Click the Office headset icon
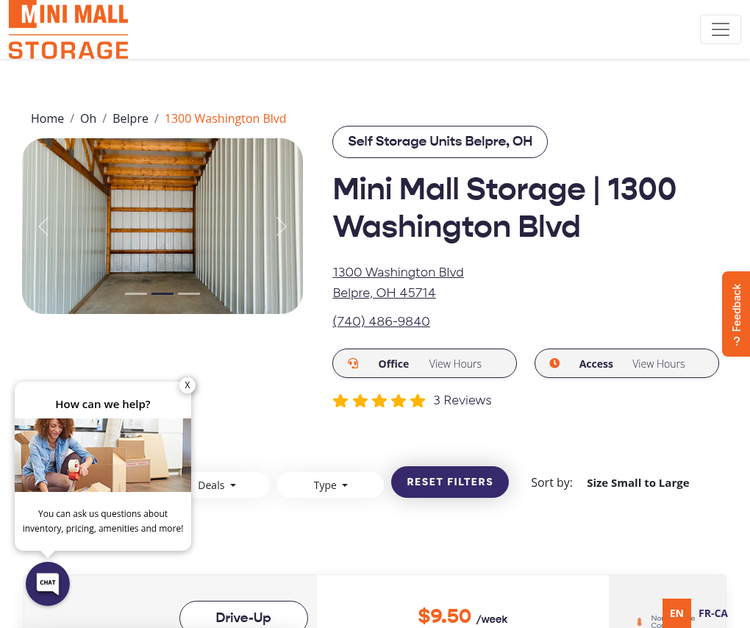The width and height of the screenshot is (750, 628). point(353,364)
